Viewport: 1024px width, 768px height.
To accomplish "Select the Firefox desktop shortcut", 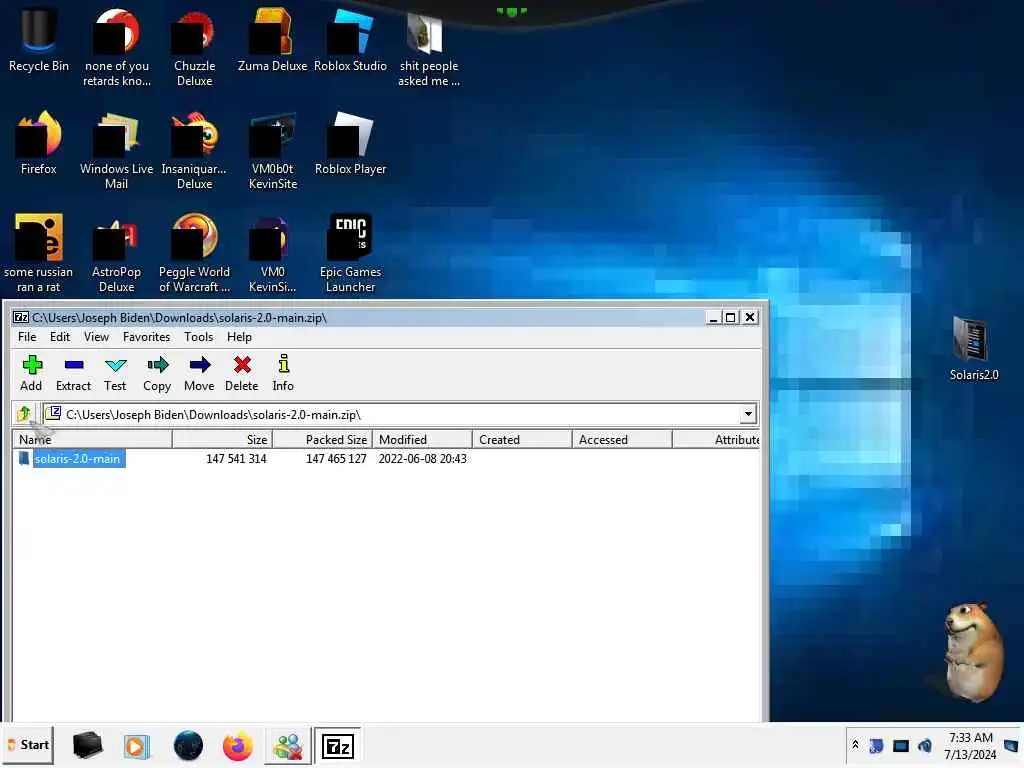I will pyautogui.click(x=39, y=144).
